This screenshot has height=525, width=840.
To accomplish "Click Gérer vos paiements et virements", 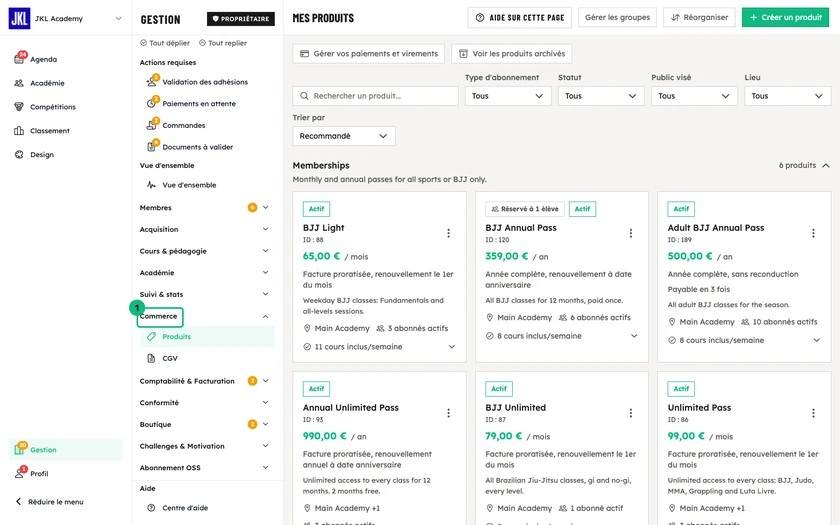I will click(369, 54).
